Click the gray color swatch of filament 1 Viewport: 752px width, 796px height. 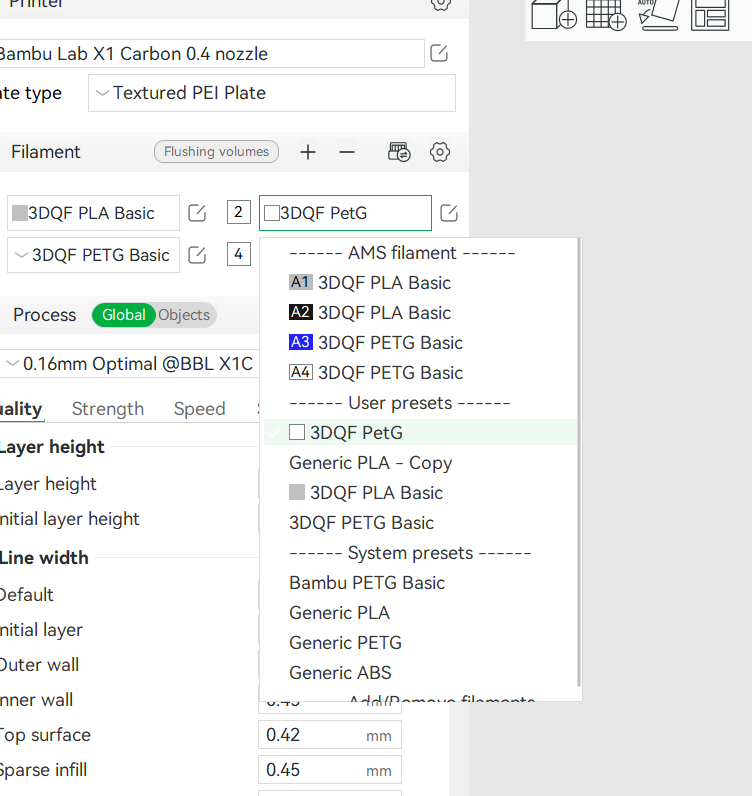[19, 213]
